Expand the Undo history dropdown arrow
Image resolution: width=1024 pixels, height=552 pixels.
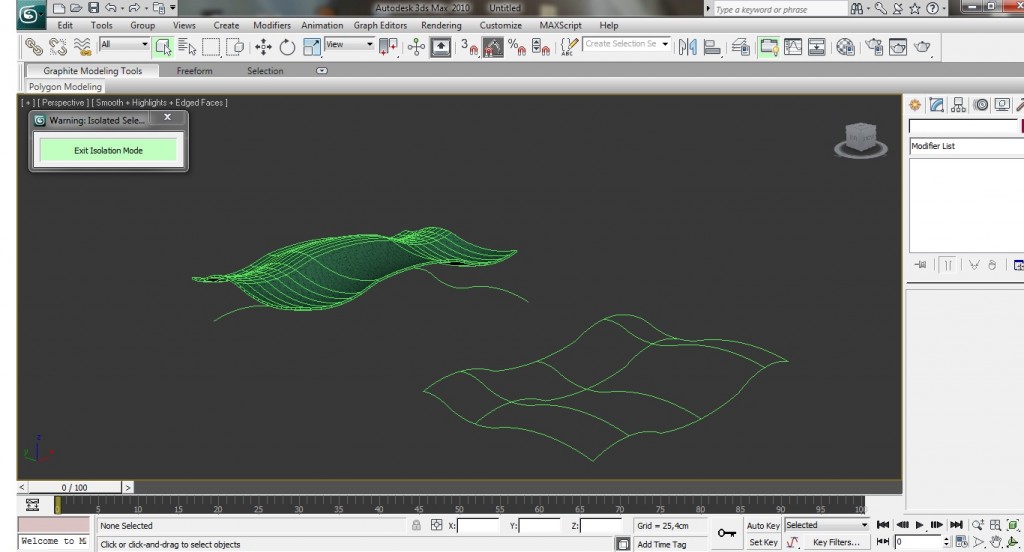(122, 8)
